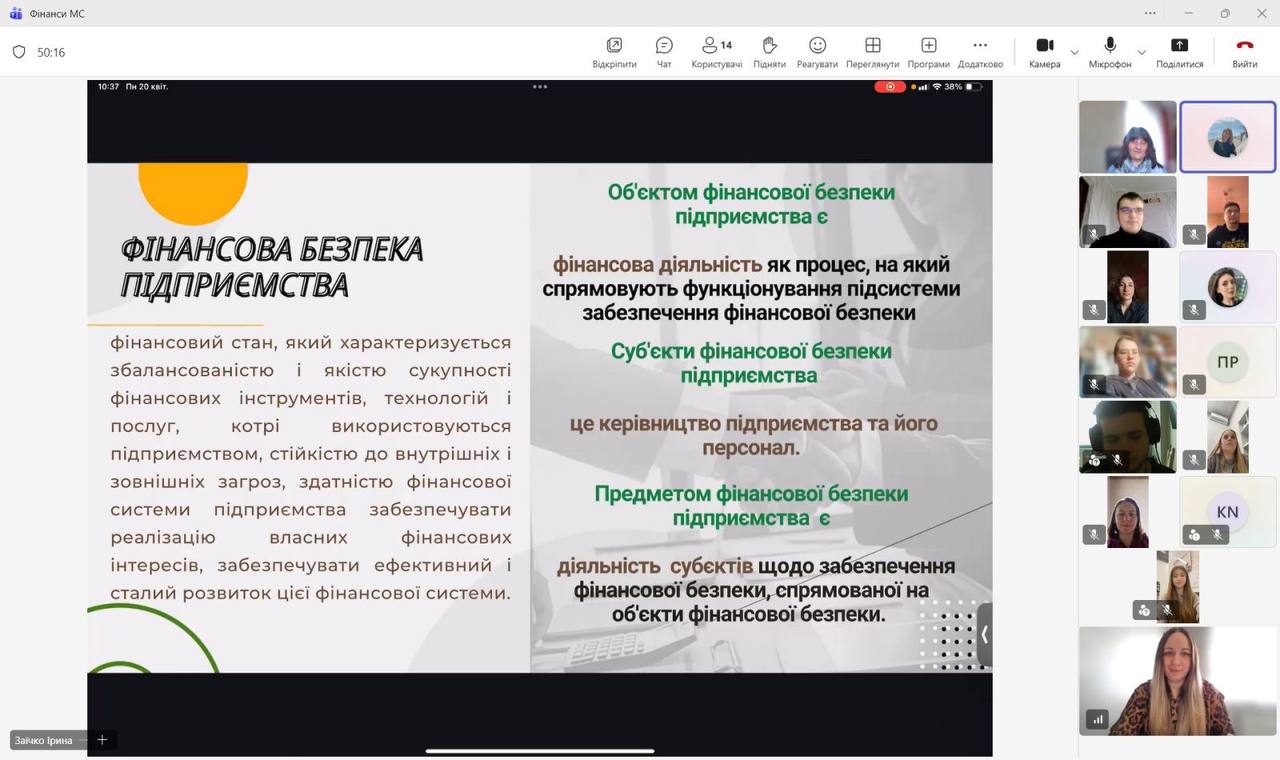1280x760 pixels.
Task: Raise hand with the Підняти button
Action: click(x=769, y=52)
